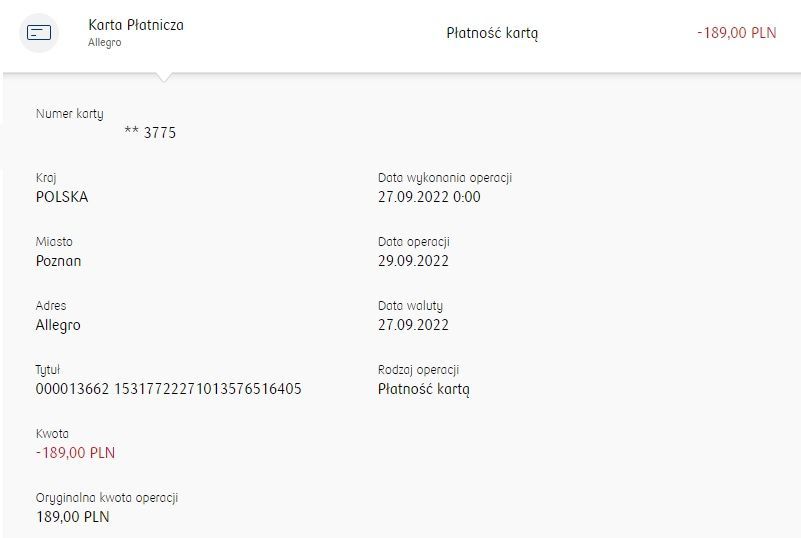Click the original operation amount 189,00 PLN
801x538 pixels.
(73, 517)
